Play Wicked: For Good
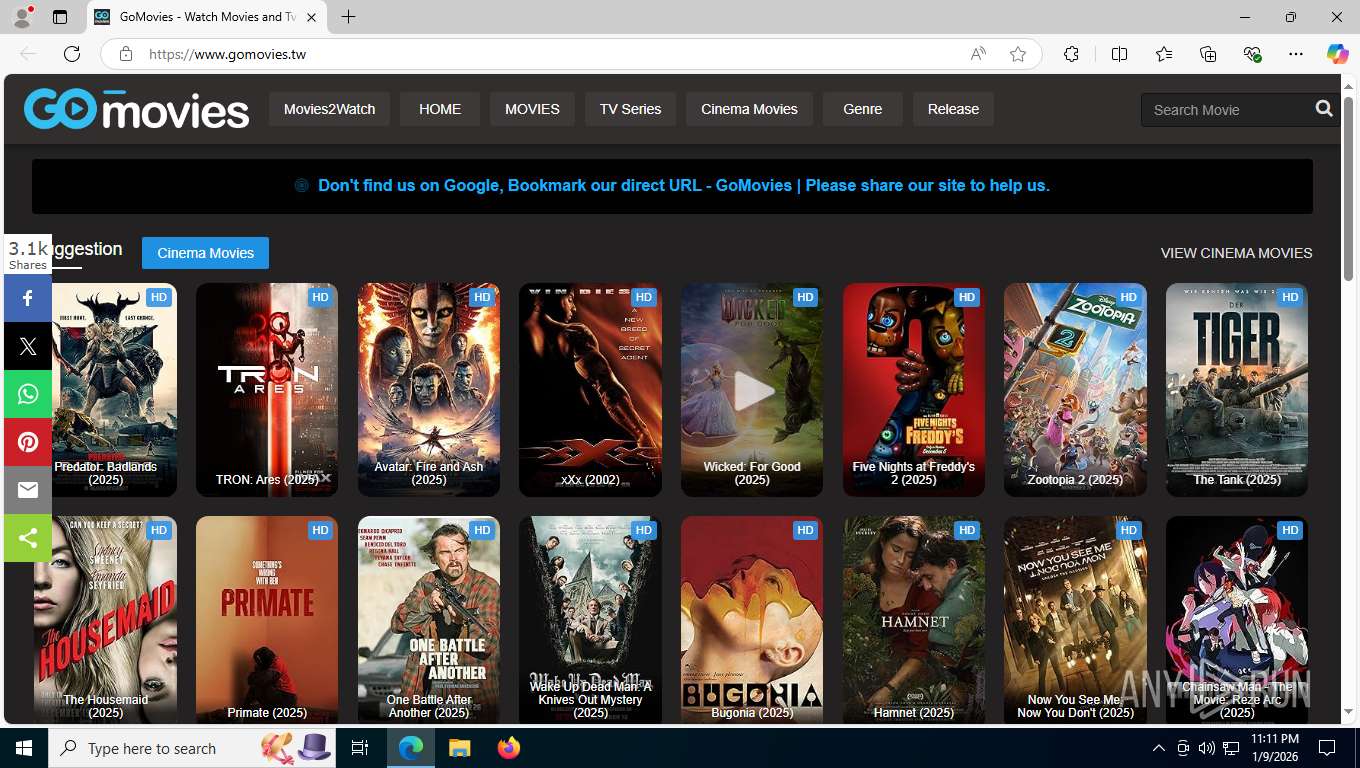Image resolution: width=1360 pixels, height=768 pixels. coord(752,390)
